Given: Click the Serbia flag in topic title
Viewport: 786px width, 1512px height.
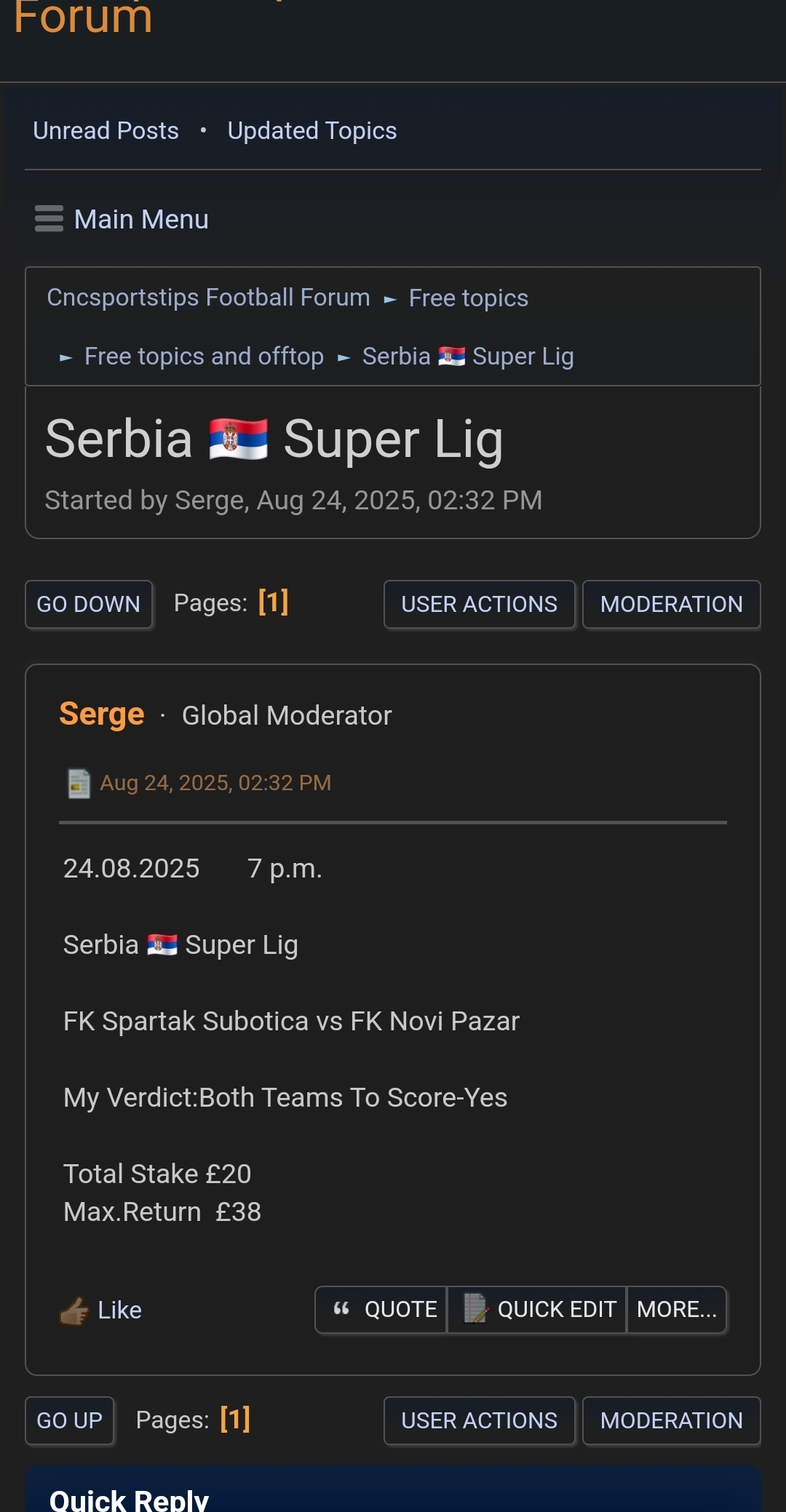Looking at the screenshot, I should coord(238,439).
